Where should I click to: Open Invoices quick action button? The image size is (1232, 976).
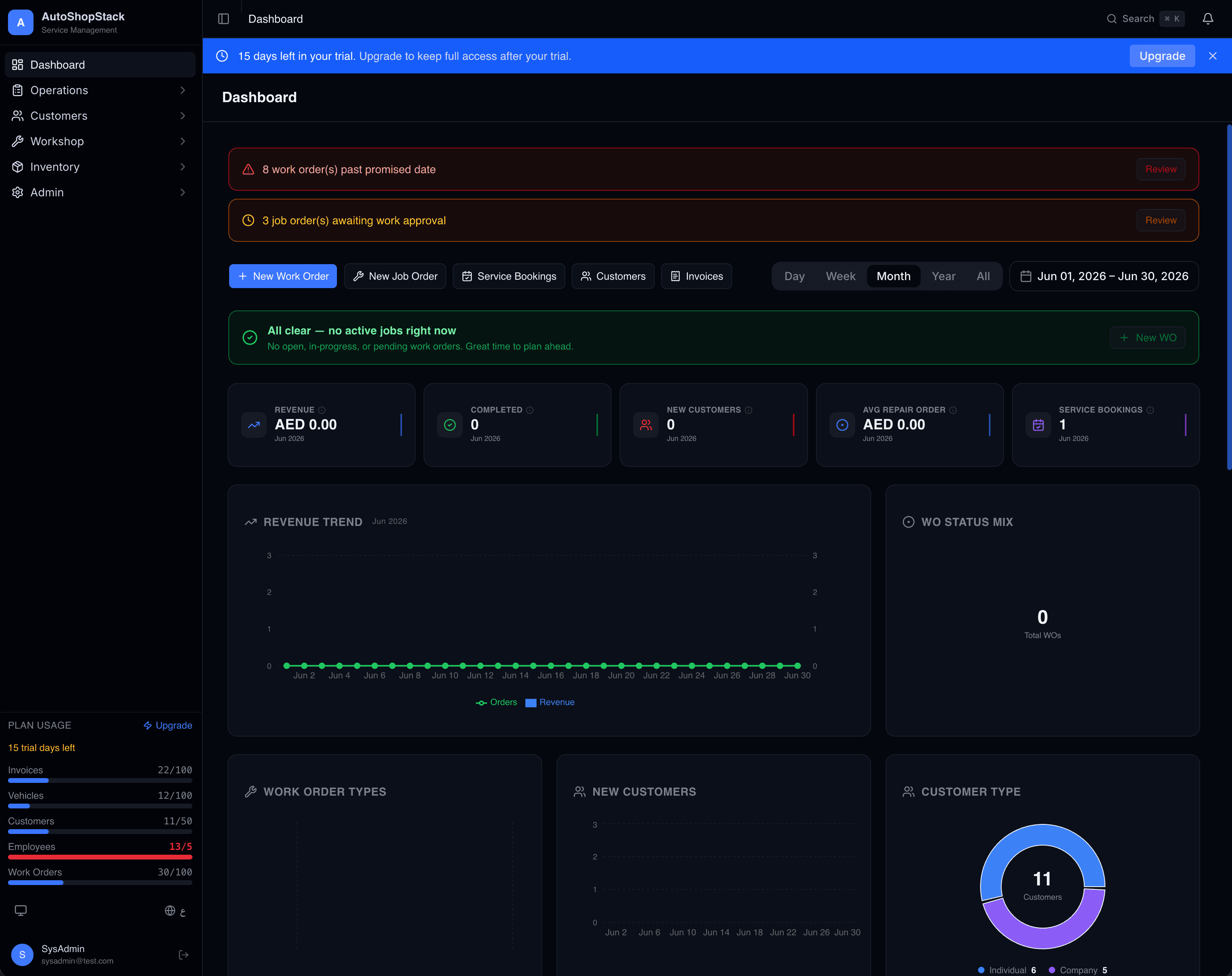pyautogui.click(x=696, y=277)
